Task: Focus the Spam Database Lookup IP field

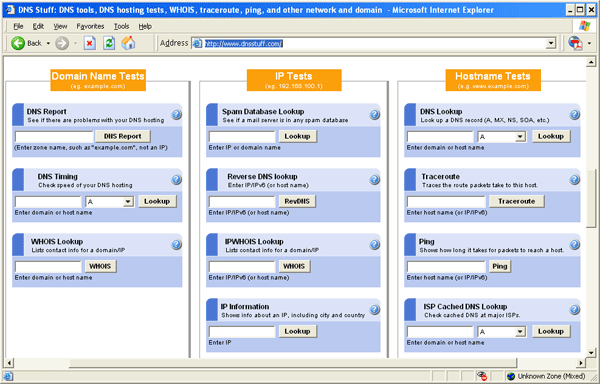Action: 242,137
